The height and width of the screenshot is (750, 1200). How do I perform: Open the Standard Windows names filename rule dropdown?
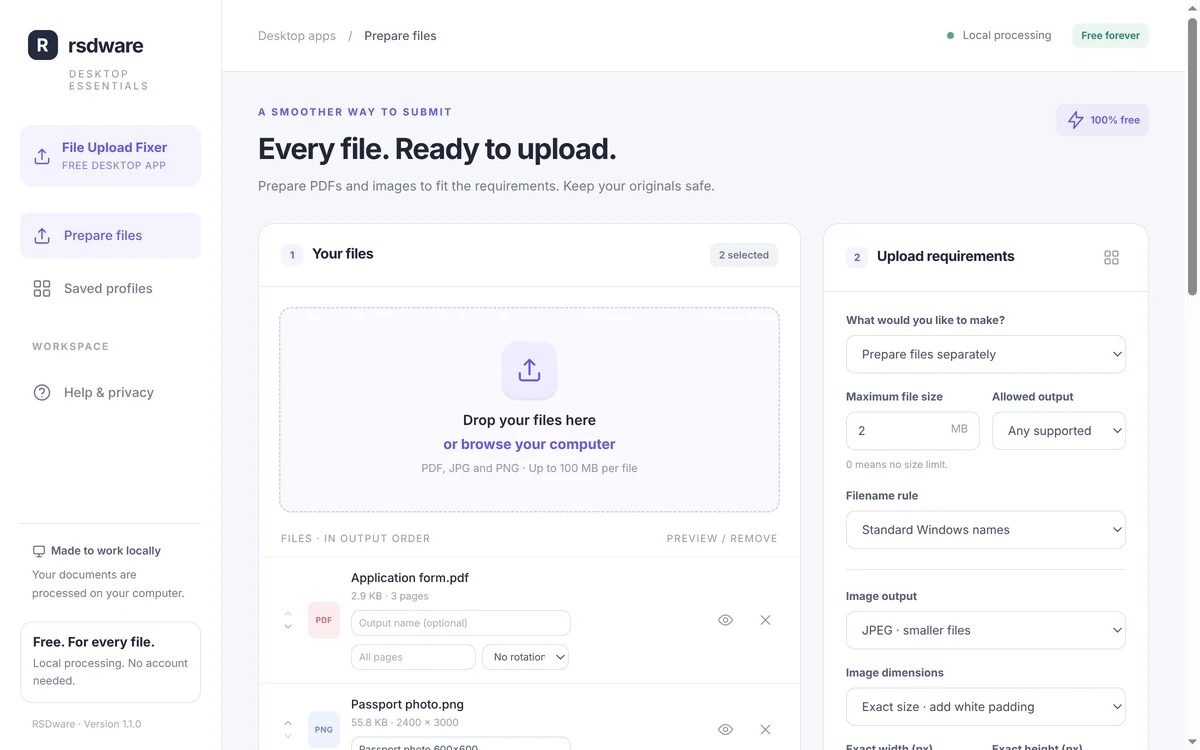(985, 530)
